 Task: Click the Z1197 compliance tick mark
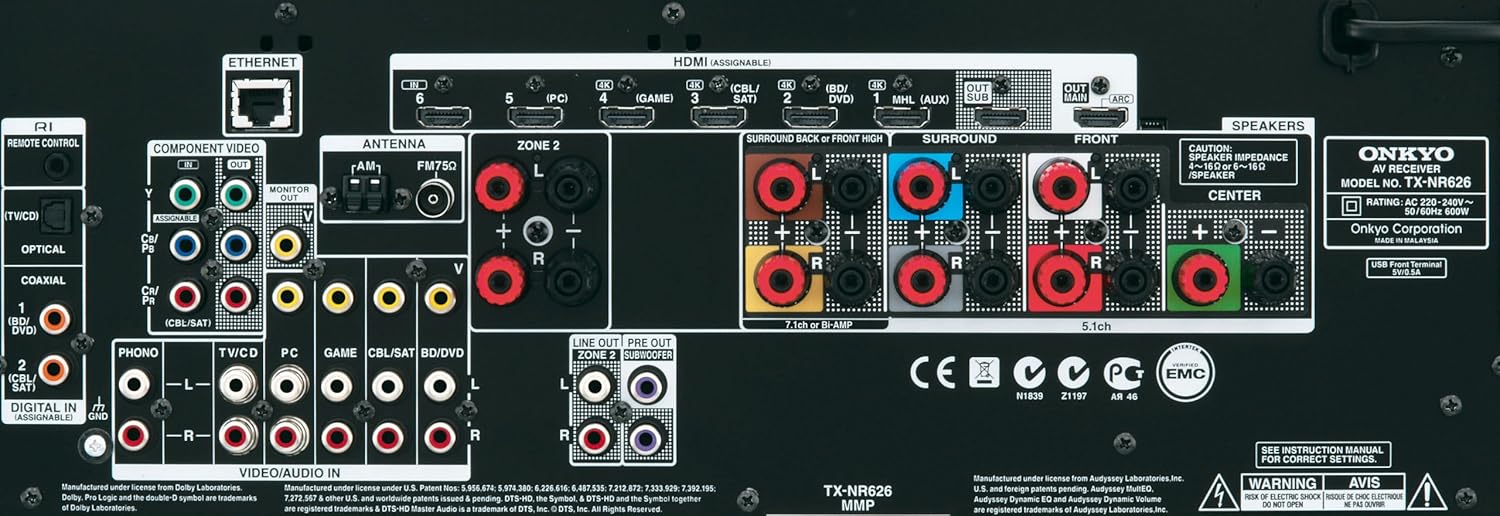(x=1074, y=373)
